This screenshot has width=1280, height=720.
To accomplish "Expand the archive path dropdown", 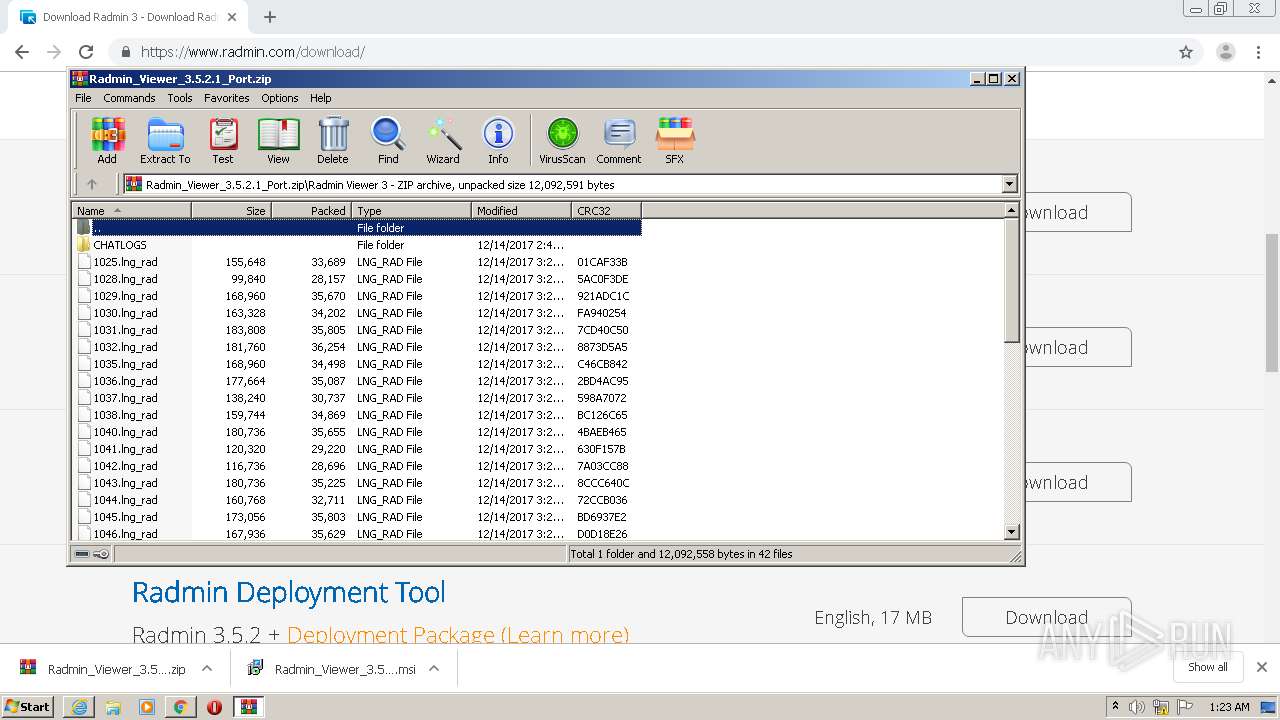I will click(1009, 184).
